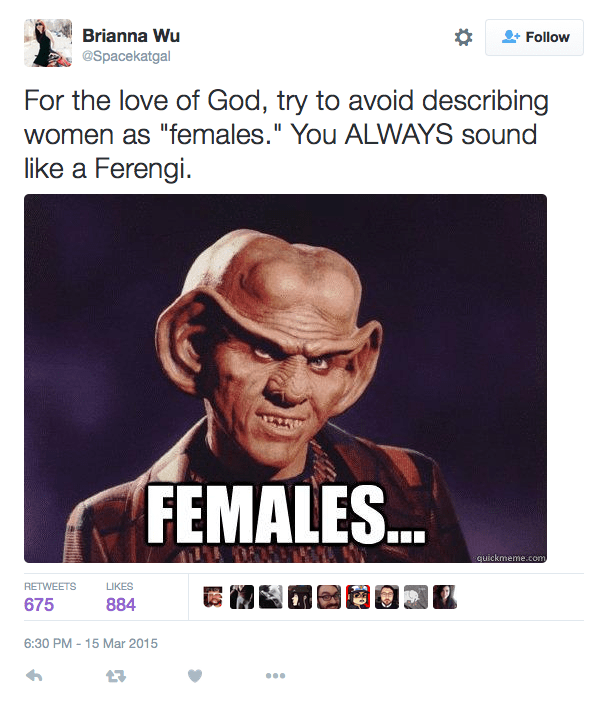
Task: Reply to the tweet
Action: [x=34, y=676]
